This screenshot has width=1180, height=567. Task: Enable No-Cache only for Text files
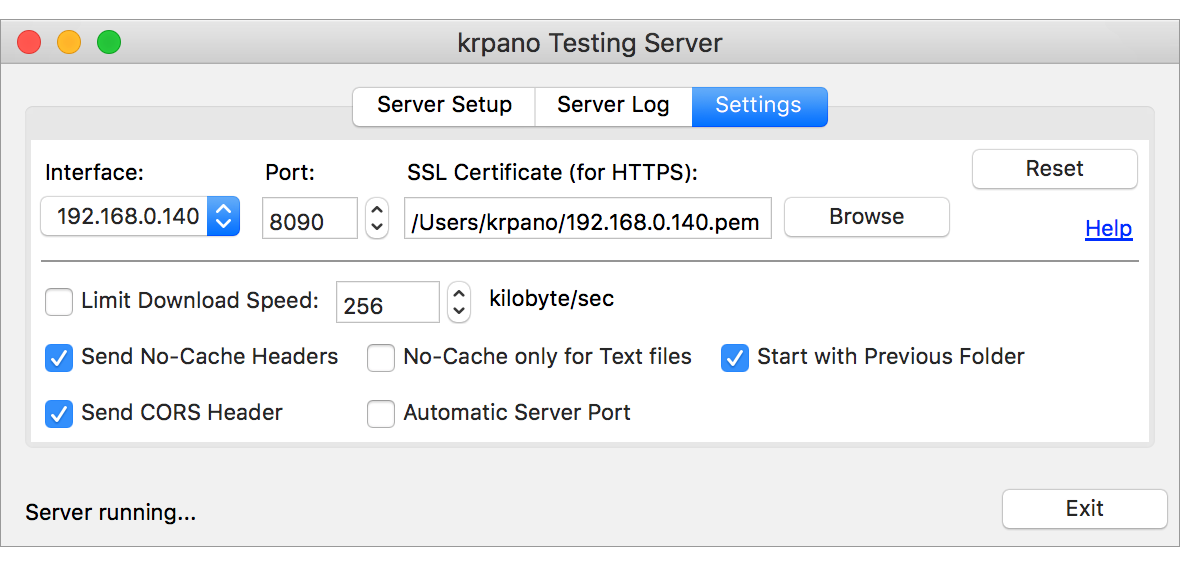pyautogui.click(x=381, y=357)
